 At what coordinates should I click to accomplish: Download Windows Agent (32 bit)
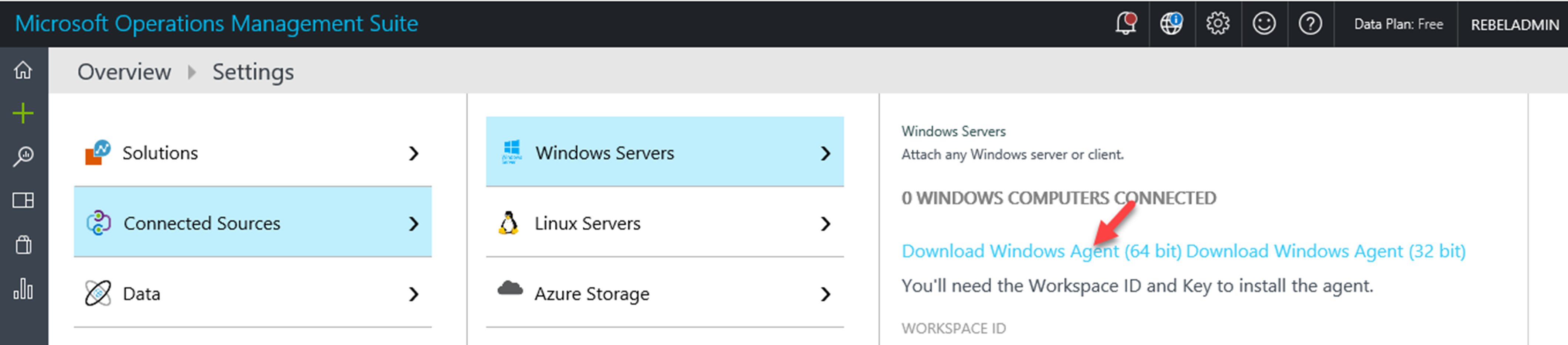pyautogui.click(x=1325, y=251)
